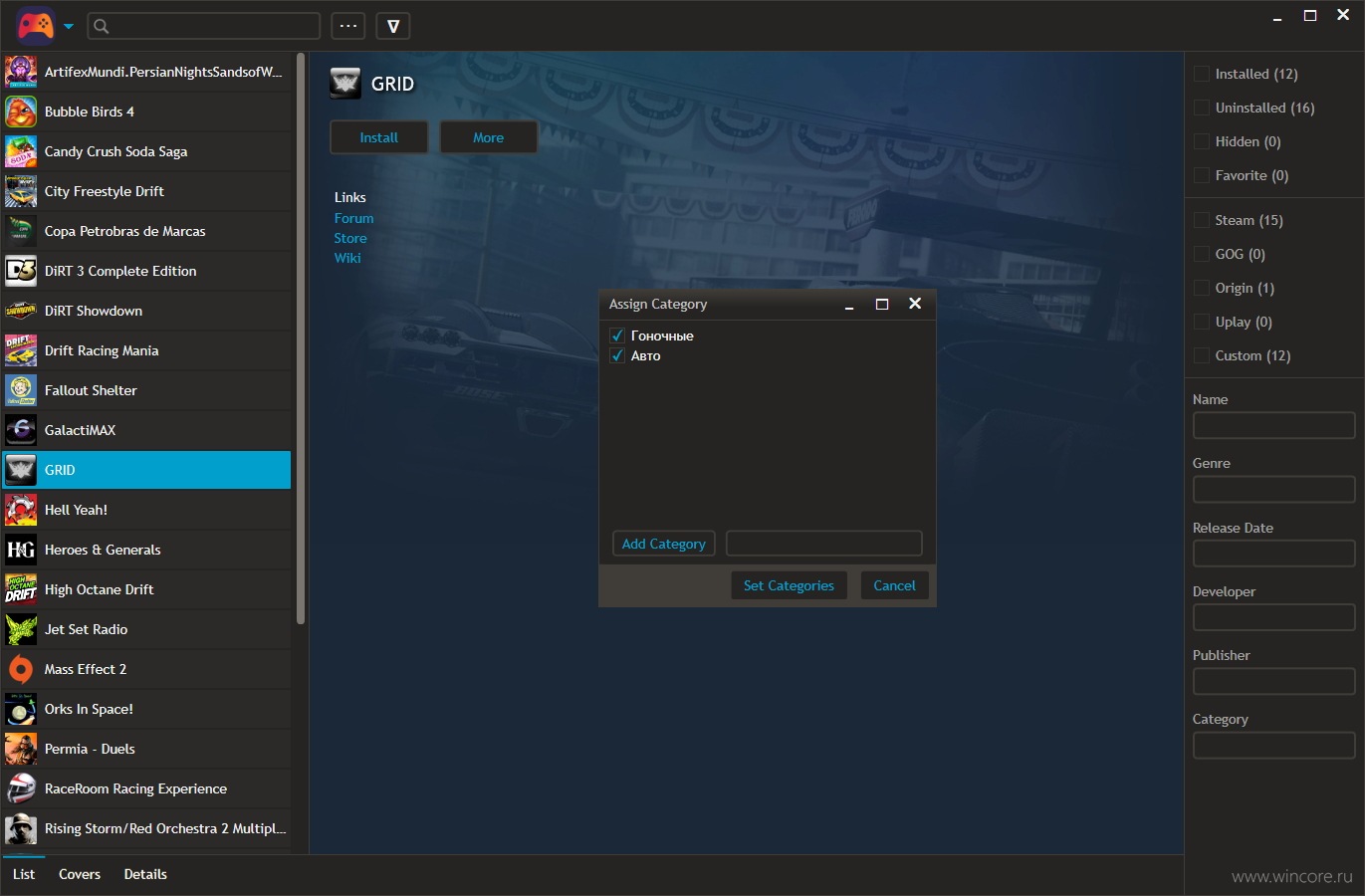Select the Mass Effect 2 Origin icon
Screen dimensions: 1365x896
(x=21, y=669)
